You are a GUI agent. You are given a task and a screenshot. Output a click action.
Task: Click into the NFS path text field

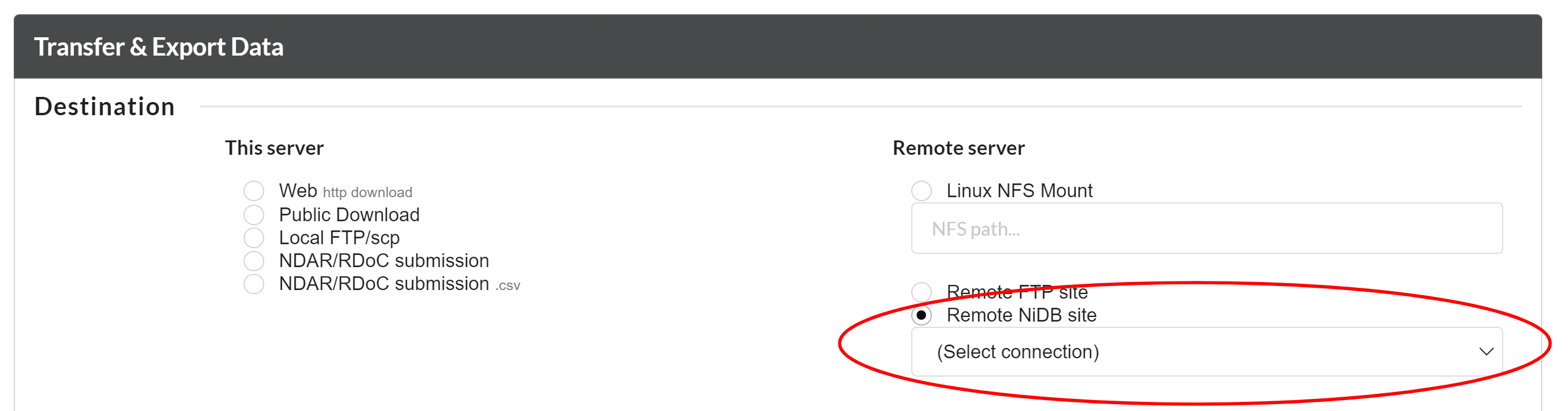point(1205,229)
